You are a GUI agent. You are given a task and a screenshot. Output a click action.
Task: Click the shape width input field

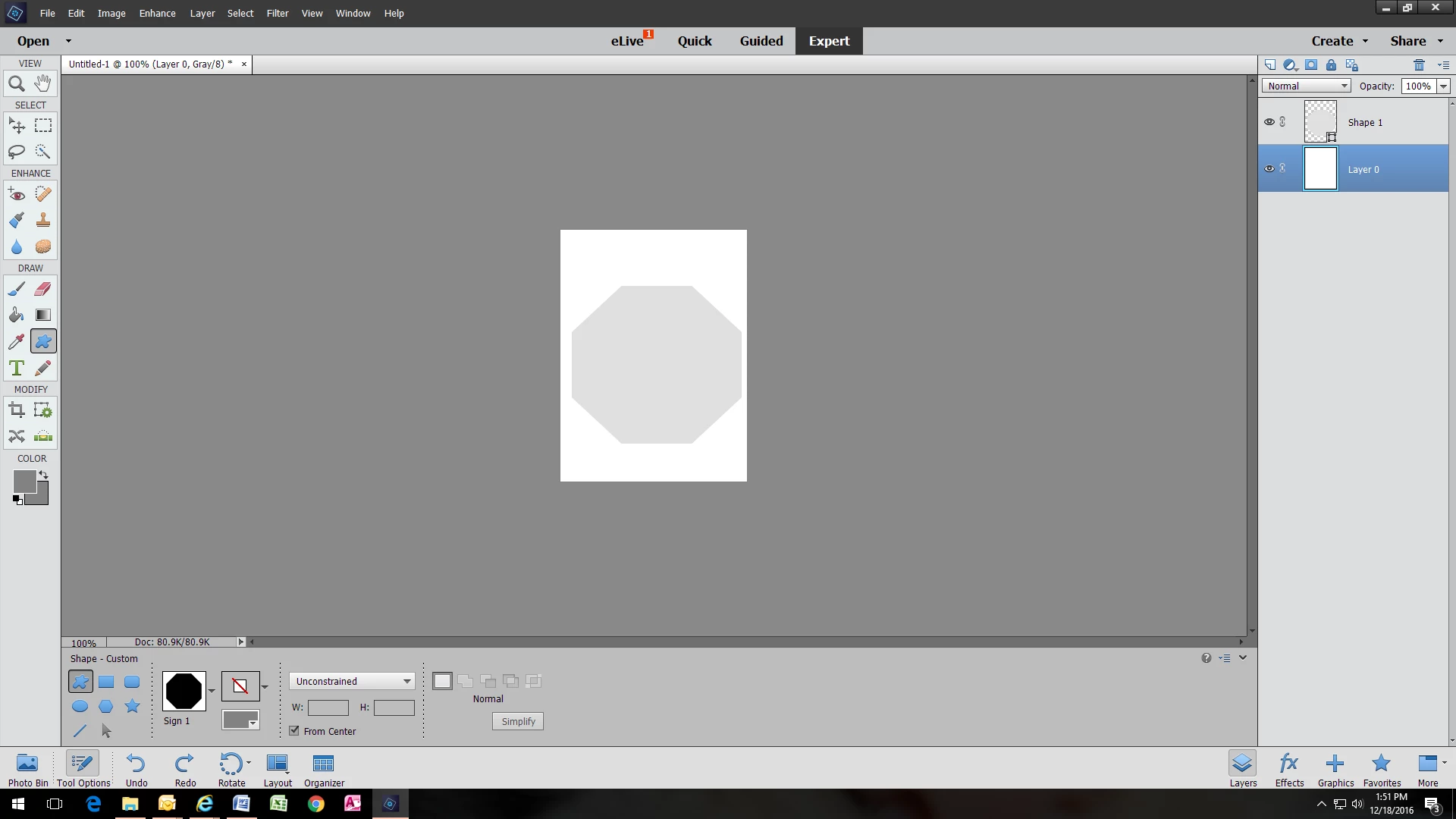[328, 708]
